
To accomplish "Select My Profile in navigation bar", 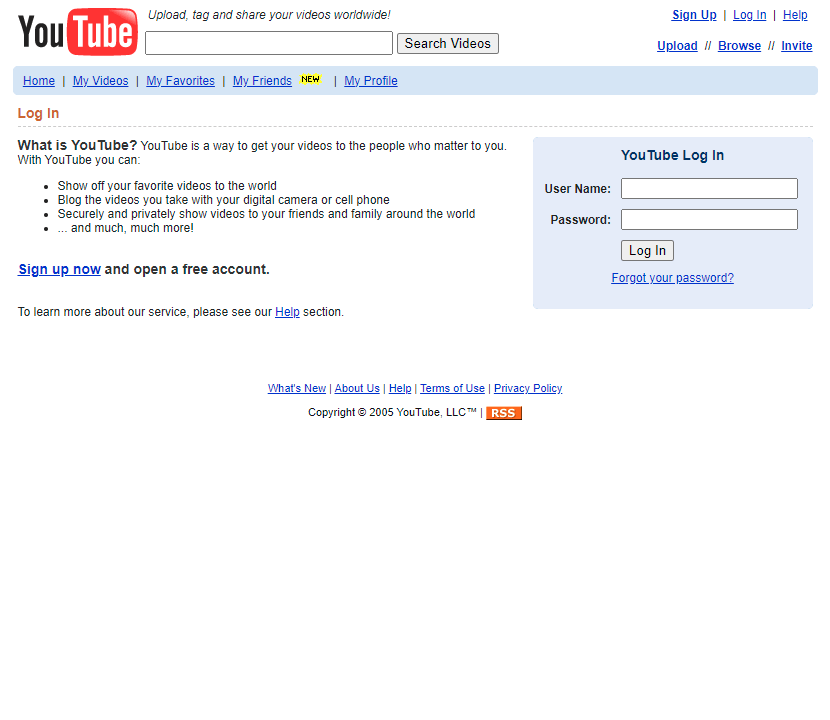I will click(x=371, y=81).
